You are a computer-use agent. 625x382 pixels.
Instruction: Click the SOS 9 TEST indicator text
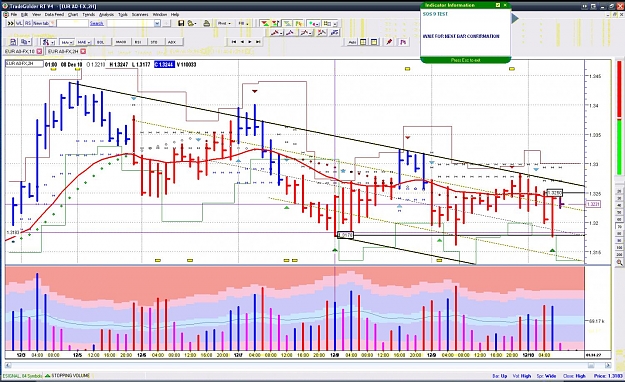(435, 14)
